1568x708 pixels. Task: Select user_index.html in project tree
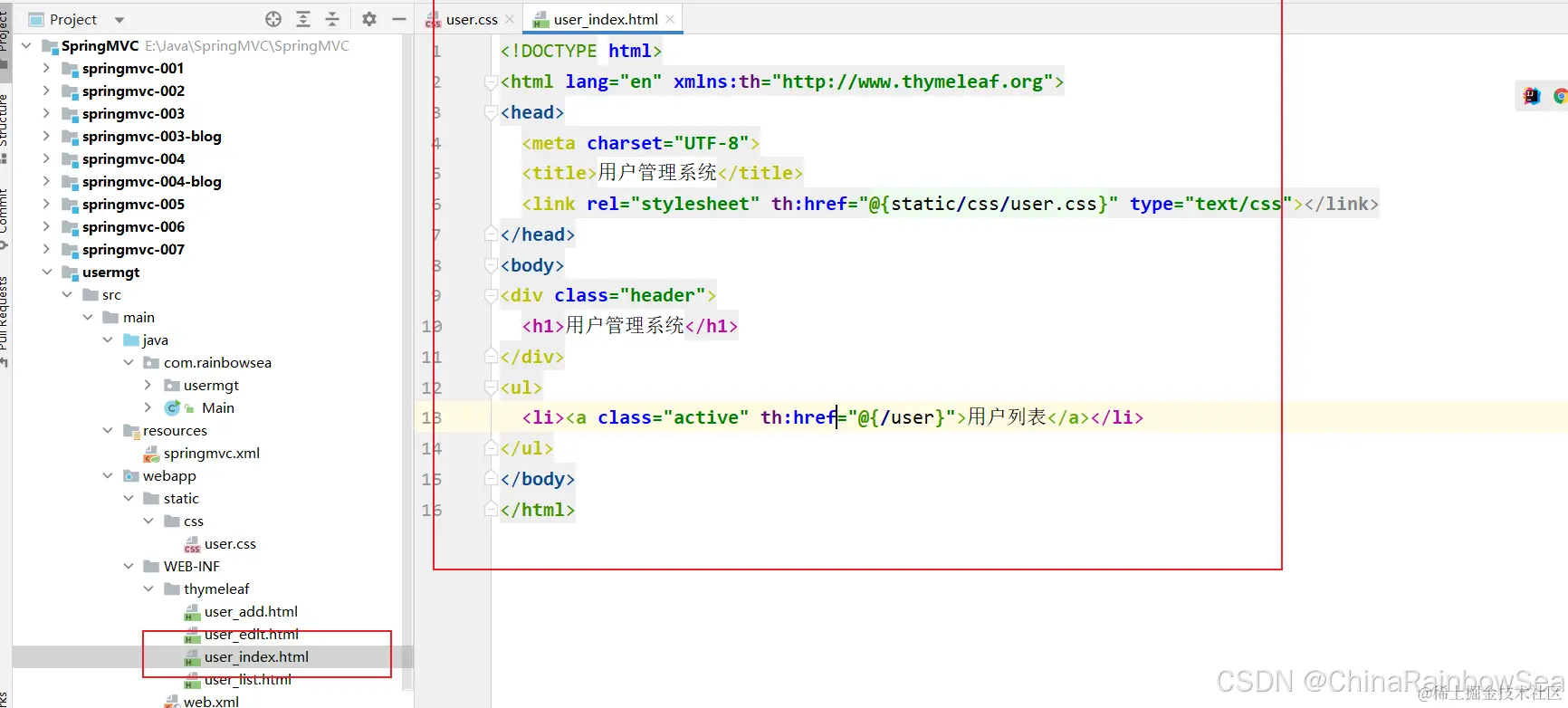point(256,656)
